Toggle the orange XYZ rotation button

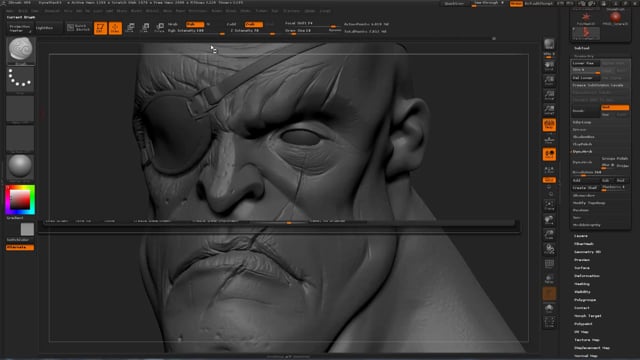549,180
